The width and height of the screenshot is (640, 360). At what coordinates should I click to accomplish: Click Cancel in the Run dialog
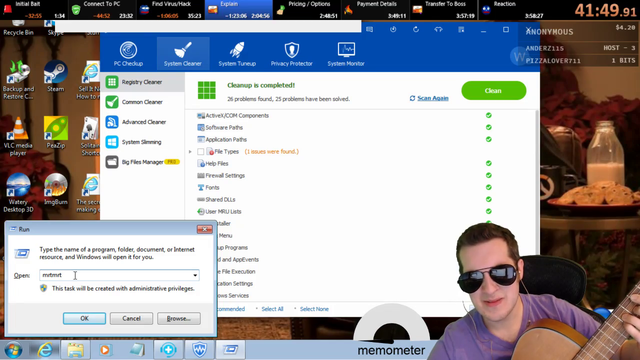pos(131,318)
